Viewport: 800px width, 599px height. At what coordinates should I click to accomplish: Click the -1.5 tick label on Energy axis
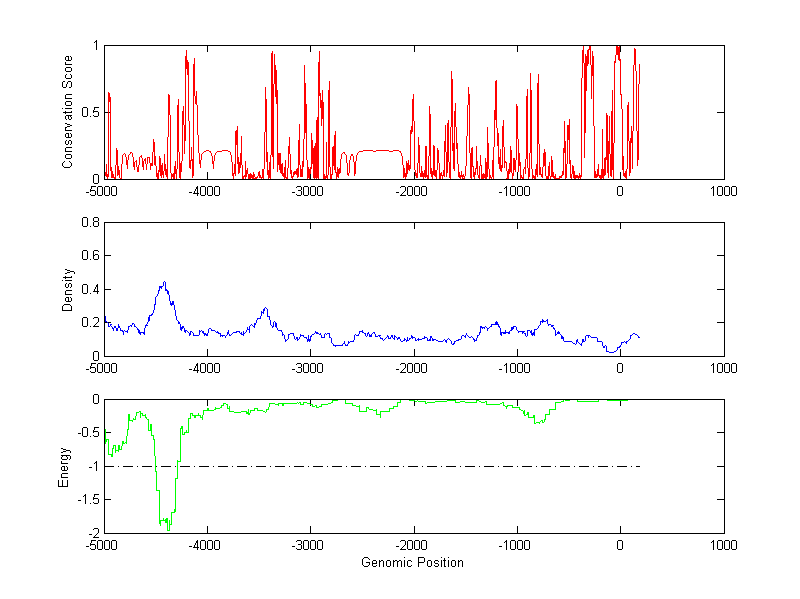tap(86, 499)
